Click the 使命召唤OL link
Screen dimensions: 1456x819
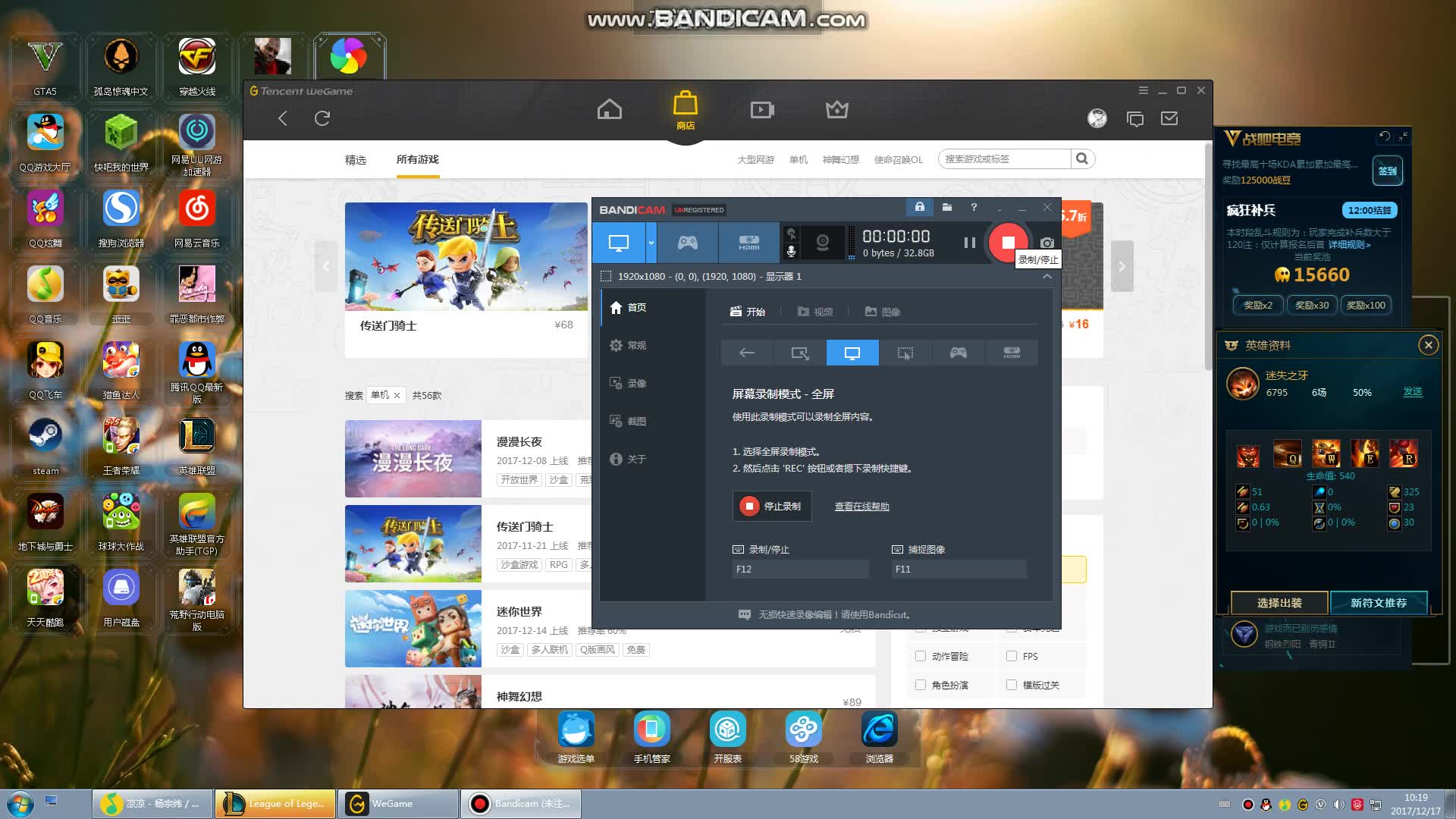pos(899,159)
